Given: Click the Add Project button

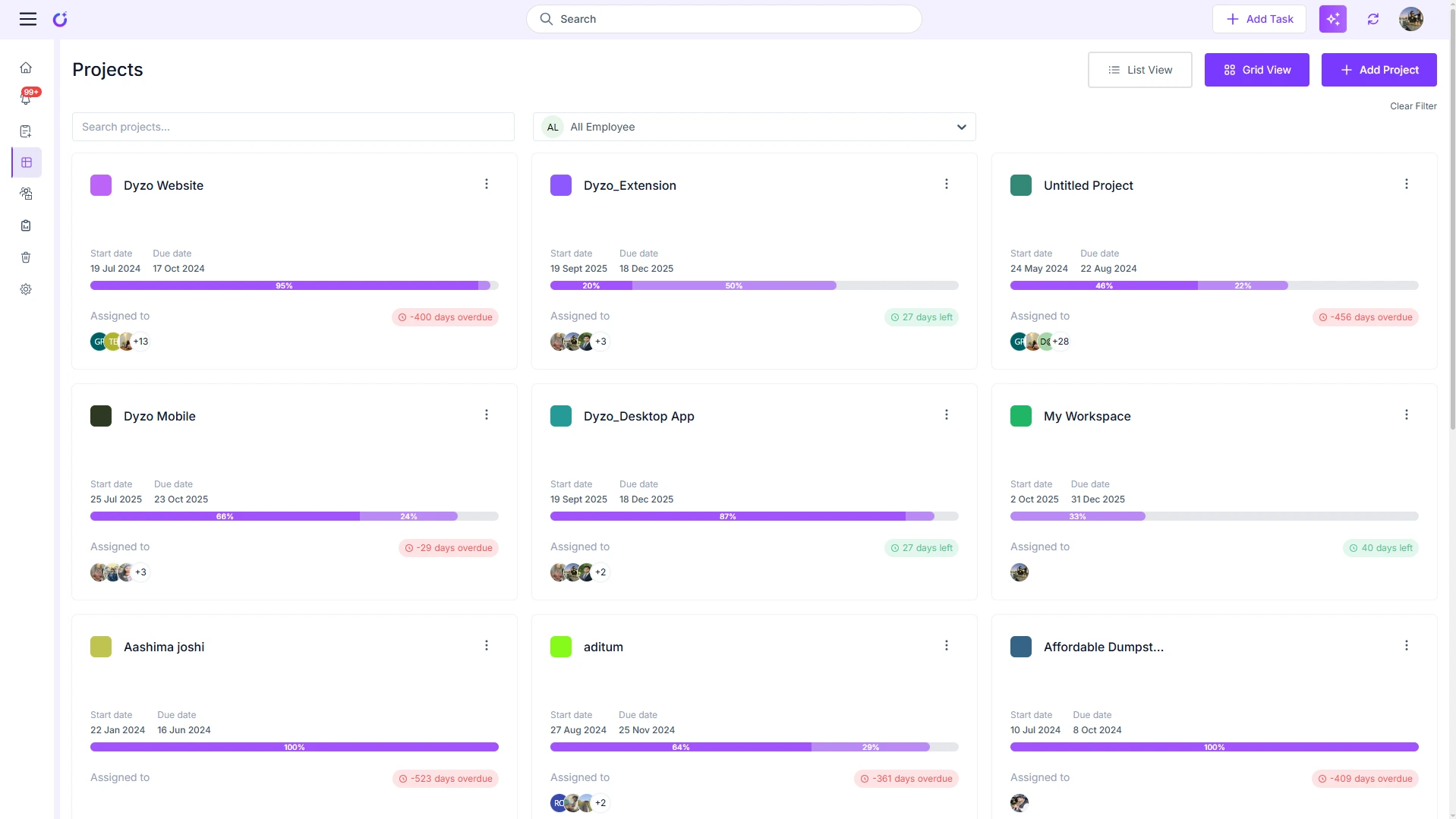Looking at the screenshot, I should pos(1379,70).
